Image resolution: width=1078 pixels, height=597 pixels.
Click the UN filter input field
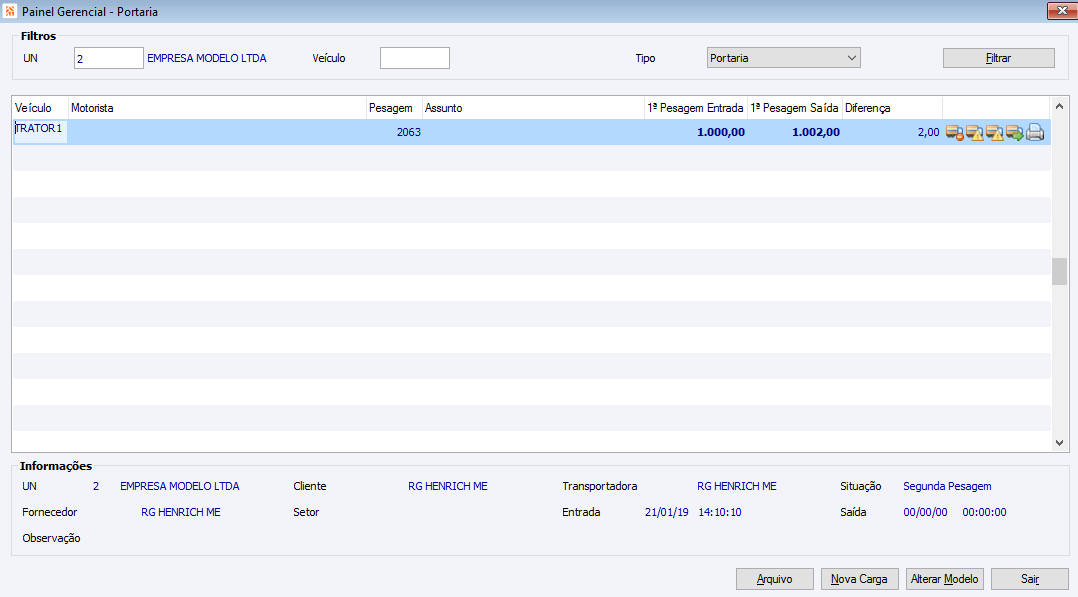click(109, 58)
